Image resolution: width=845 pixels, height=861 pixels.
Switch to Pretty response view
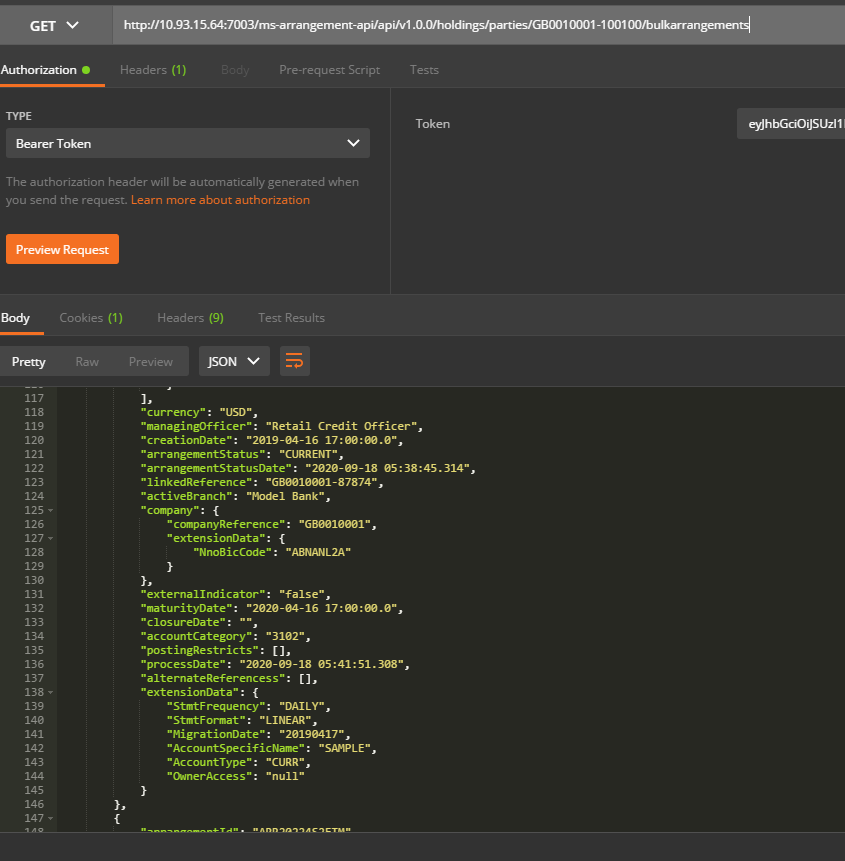pos(29,362)
